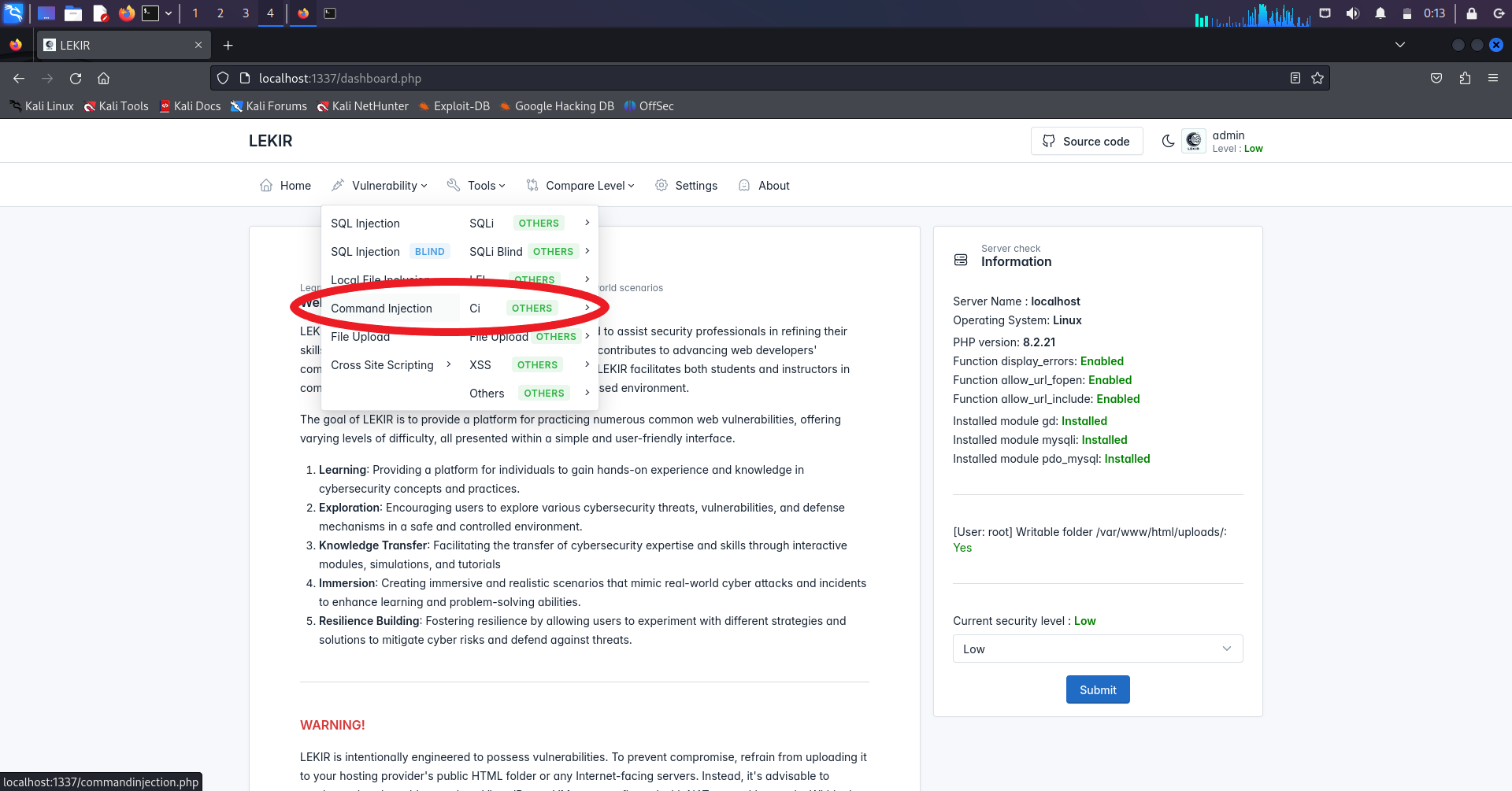Toggle dark mode moon icon
The image size is (1512, 791).
coord(1168,141)
